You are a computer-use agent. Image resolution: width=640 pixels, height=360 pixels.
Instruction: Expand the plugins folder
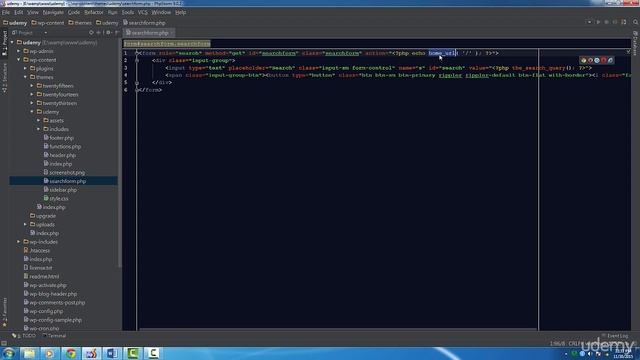click(x=25, y=68)
